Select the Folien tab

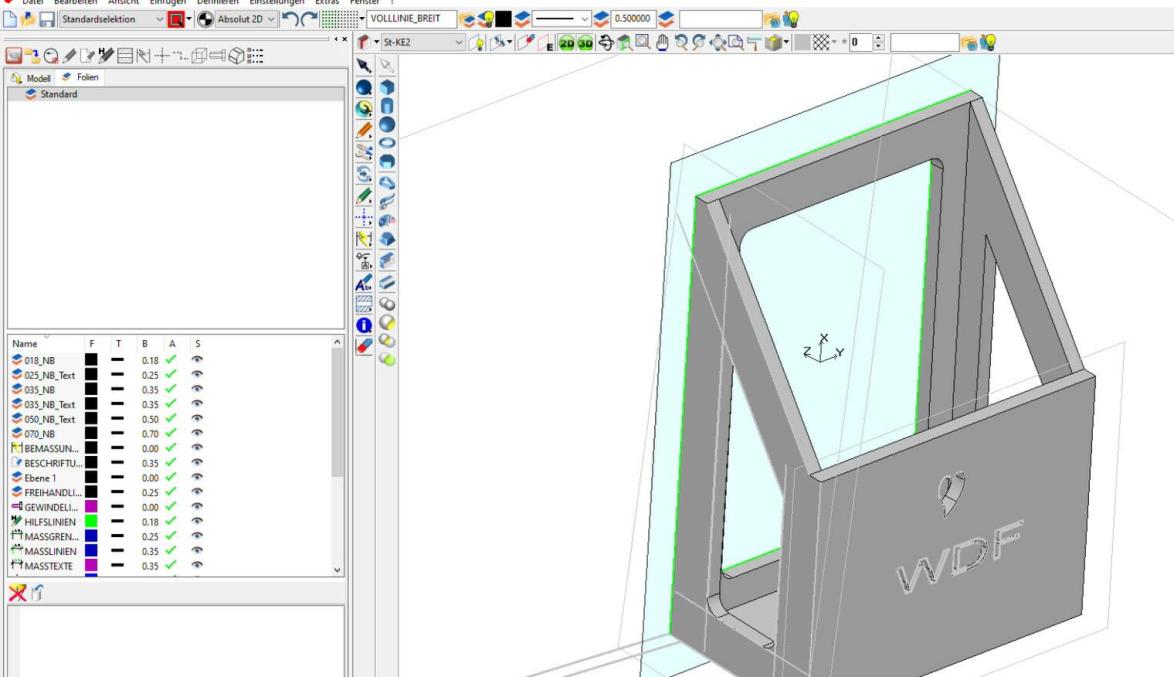pyautogui.click(x=74, y=78)
